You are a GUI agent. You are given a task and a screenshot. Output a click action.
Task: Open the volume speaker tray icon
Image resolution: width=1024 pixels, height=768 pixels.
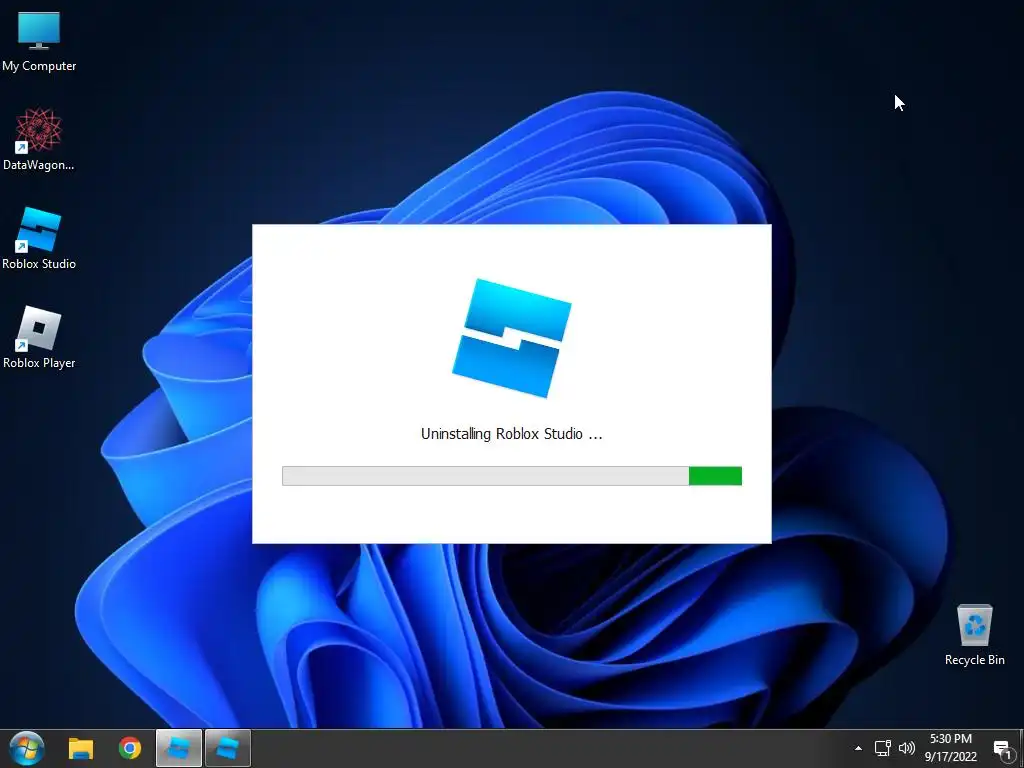pyautogui.click(x=906, y=748)
